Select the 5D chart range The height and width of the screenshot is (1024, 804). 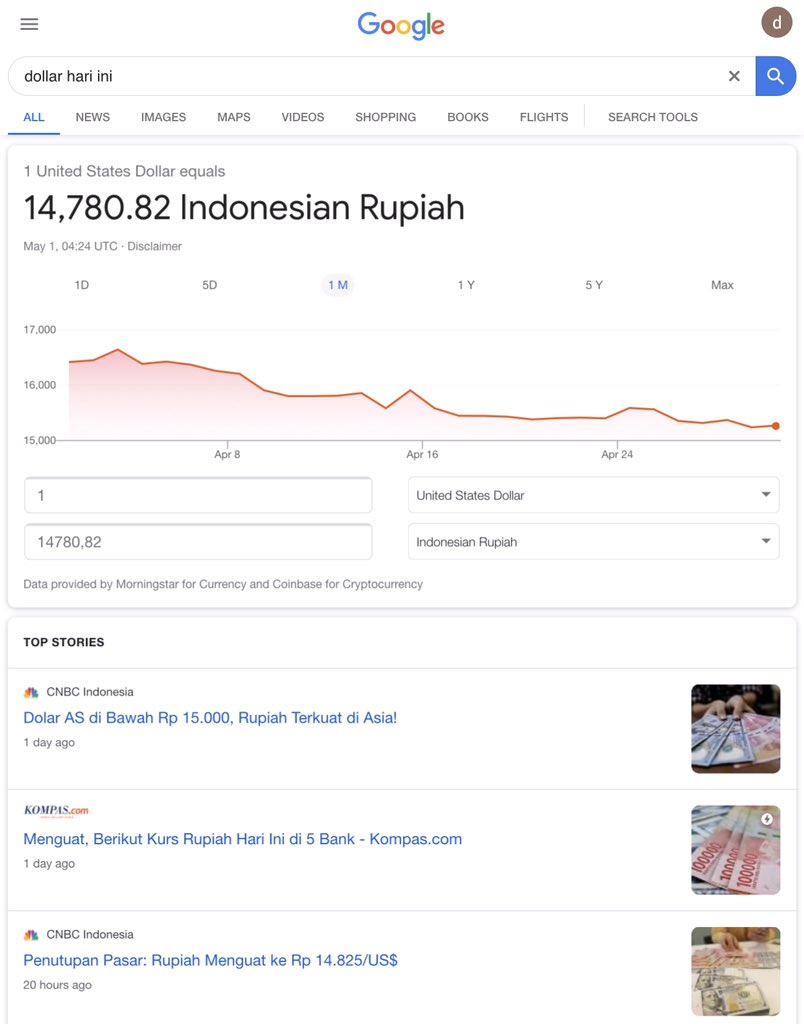(210, 285)
